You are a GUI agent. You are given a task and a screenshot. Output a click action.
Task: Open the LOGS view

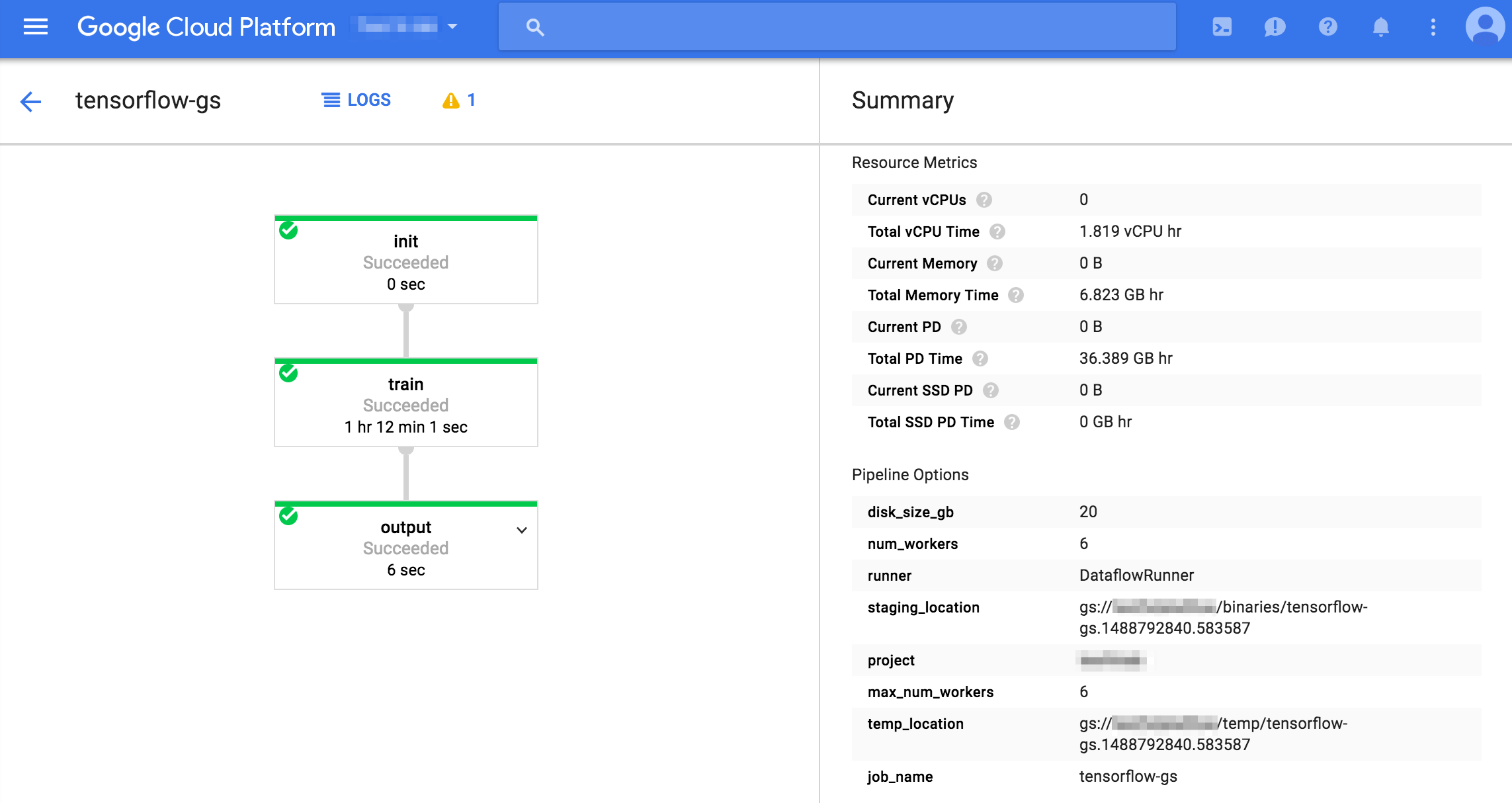(357, 100)
